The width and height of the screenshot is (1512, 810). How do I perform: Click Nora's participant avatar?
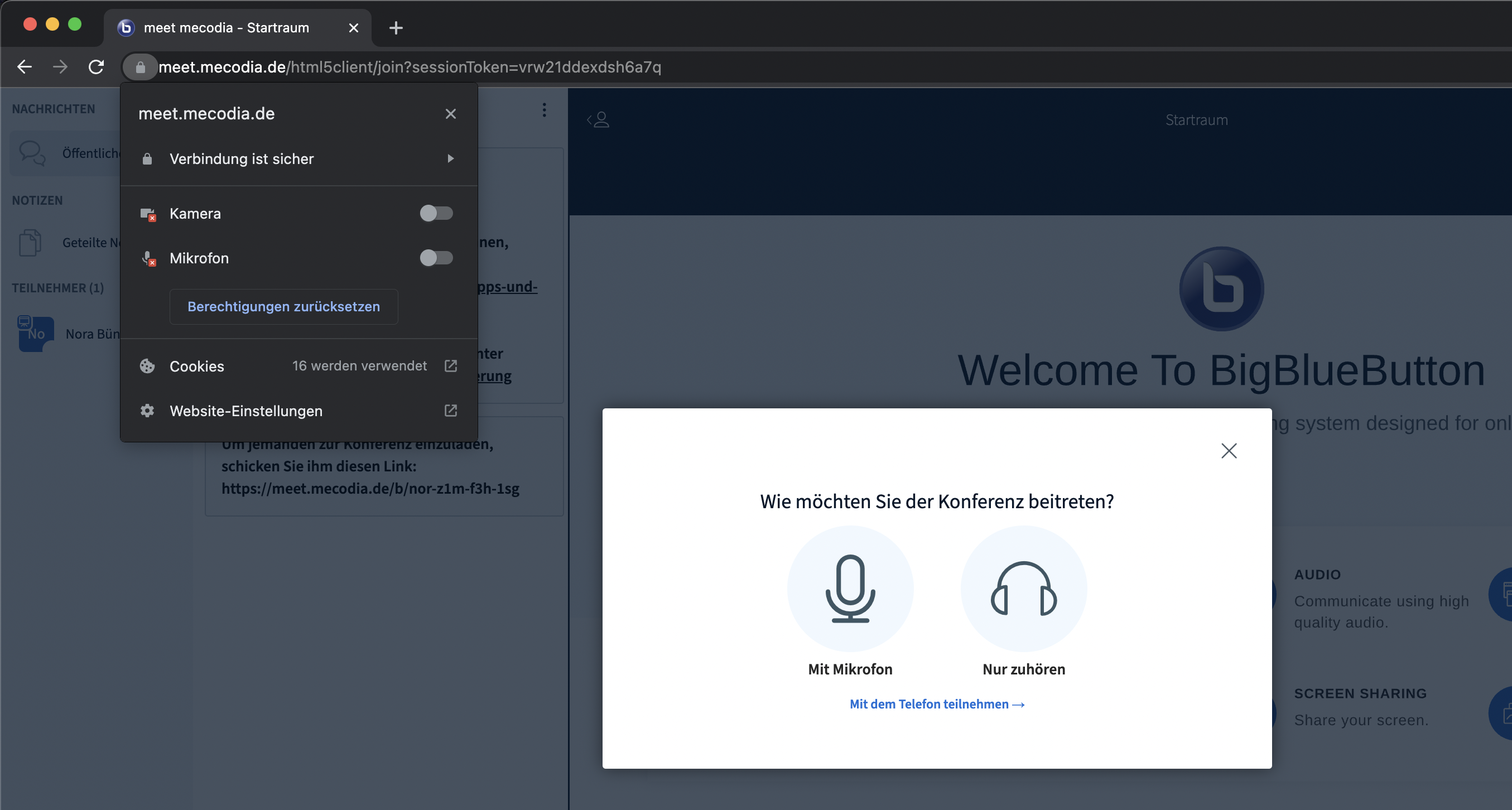coord(35,334)
